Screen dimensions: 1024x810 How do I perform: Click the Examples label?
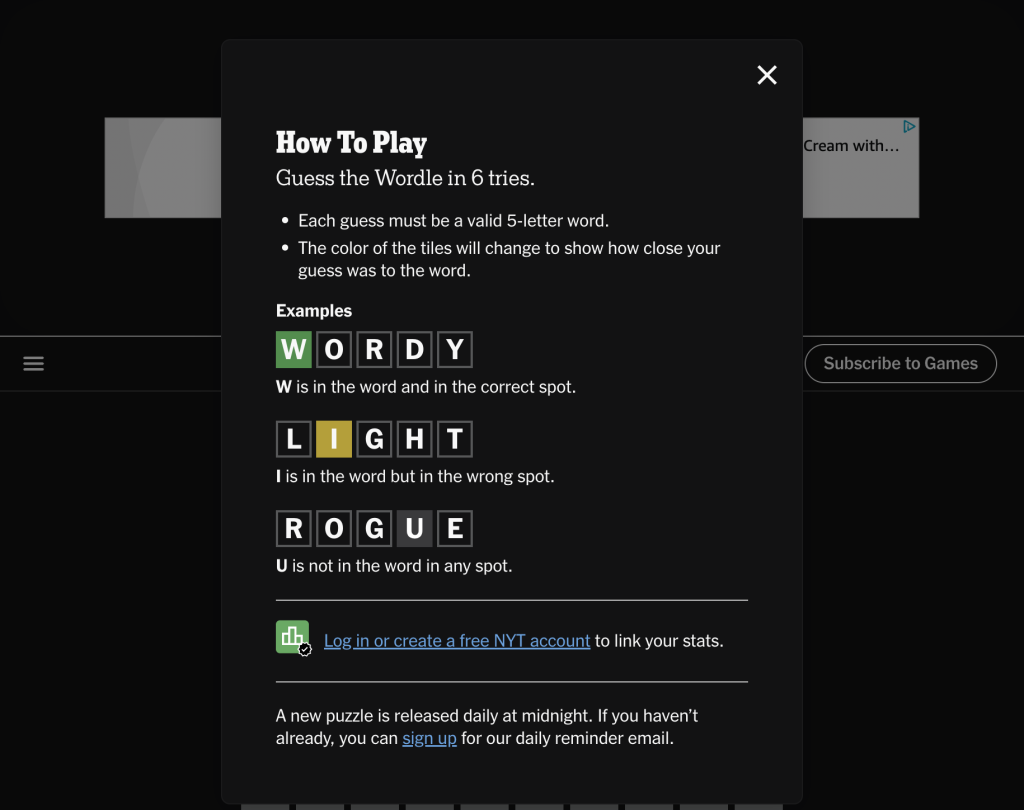pos(313,311)
